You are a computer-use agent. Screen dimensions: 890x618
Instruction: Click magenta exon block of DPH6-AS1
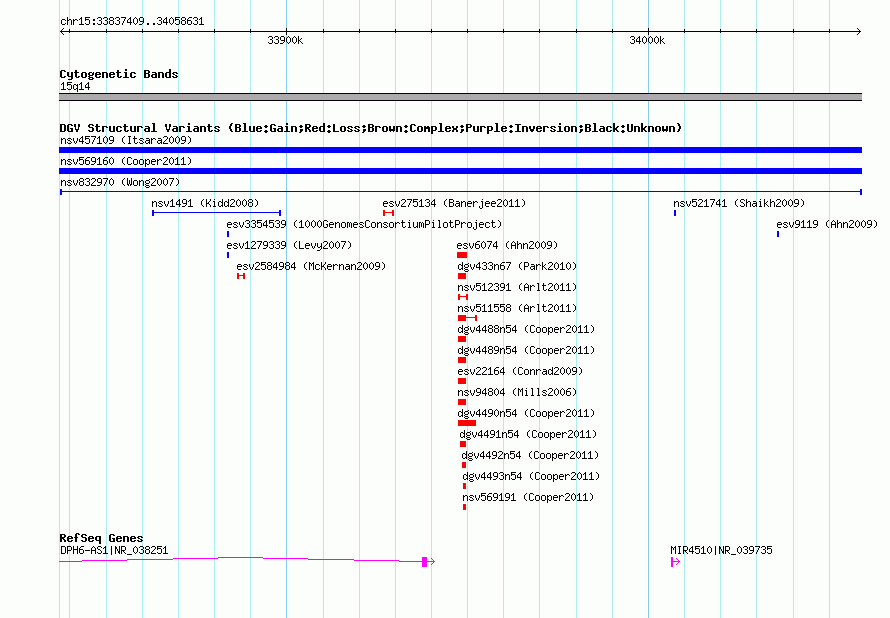coord(425,562)
